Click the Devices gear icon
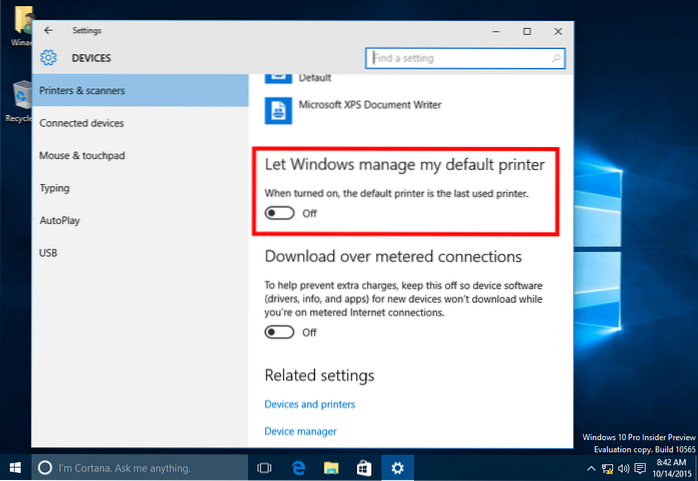This screenshot has width=698, height=481. tap(48, 58)
